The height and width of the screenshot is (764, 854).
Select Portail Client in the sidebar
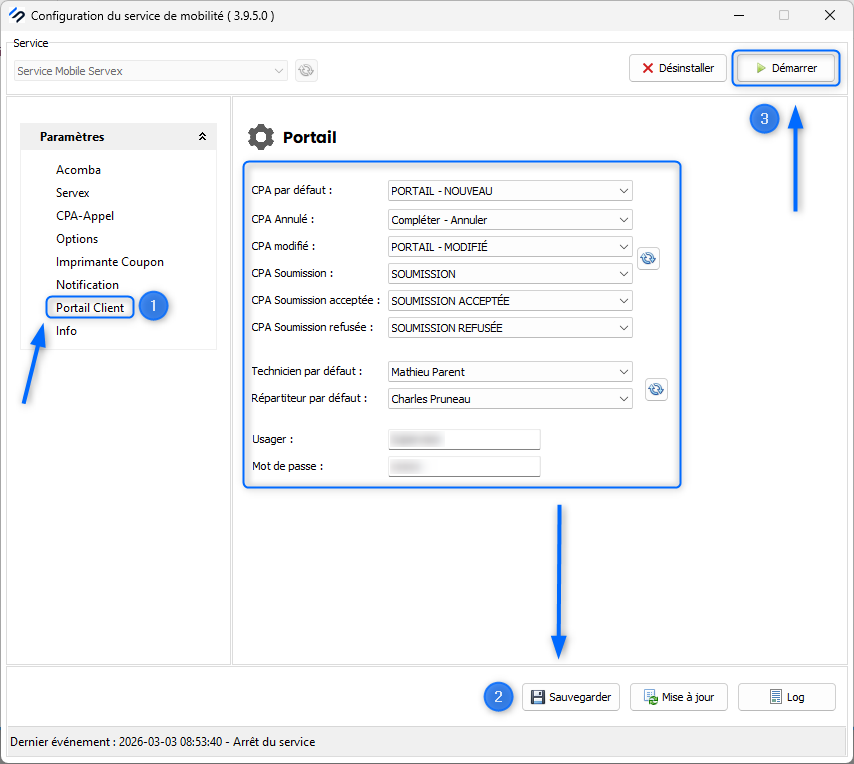tap(90, 308)
